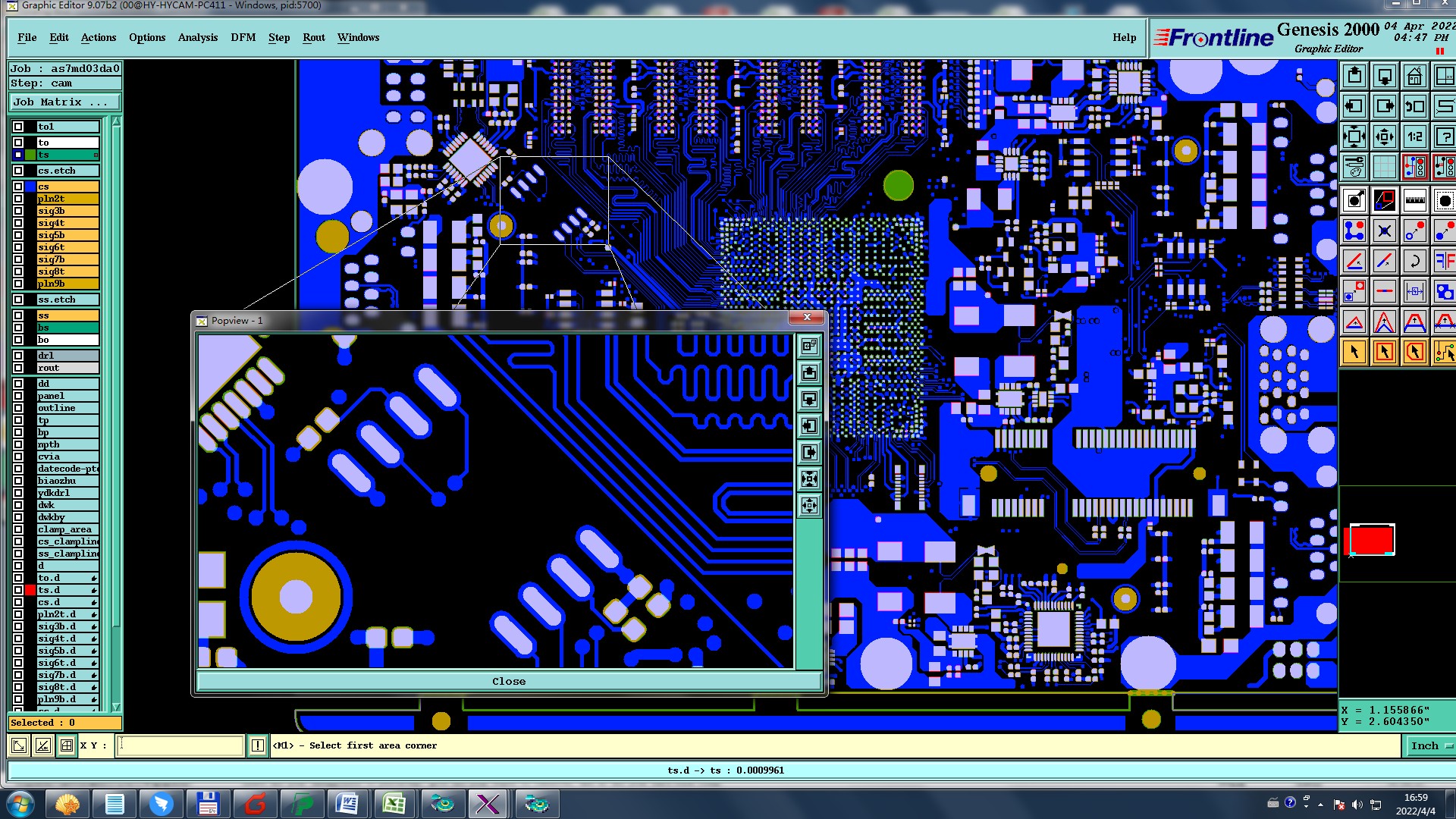Select the 1:2 zoom scale icon
1456x819 pixels.
[x=1414, y=137]
